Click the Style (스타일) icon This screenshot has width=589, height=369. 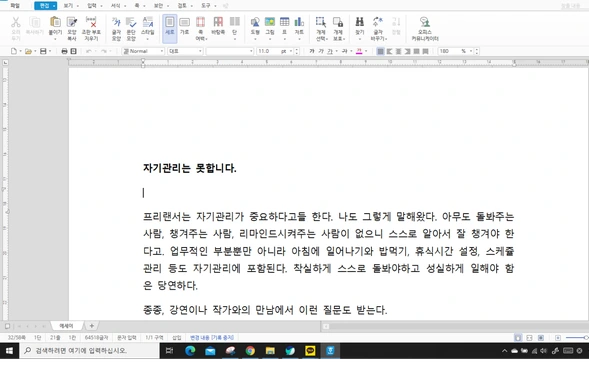(148, 23)
